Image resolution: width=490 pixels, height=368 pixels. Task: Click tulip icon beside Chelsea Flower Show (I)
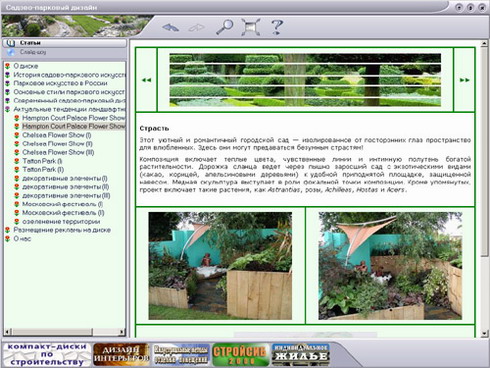(17, 135)
